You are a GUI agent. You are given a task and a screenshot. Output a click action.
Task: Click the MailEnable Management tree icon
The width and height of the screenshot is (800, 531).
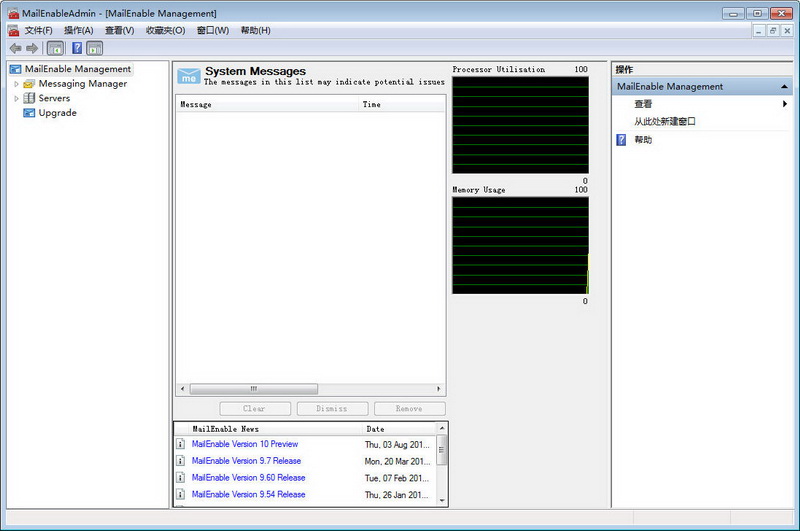tap(16, 69)
